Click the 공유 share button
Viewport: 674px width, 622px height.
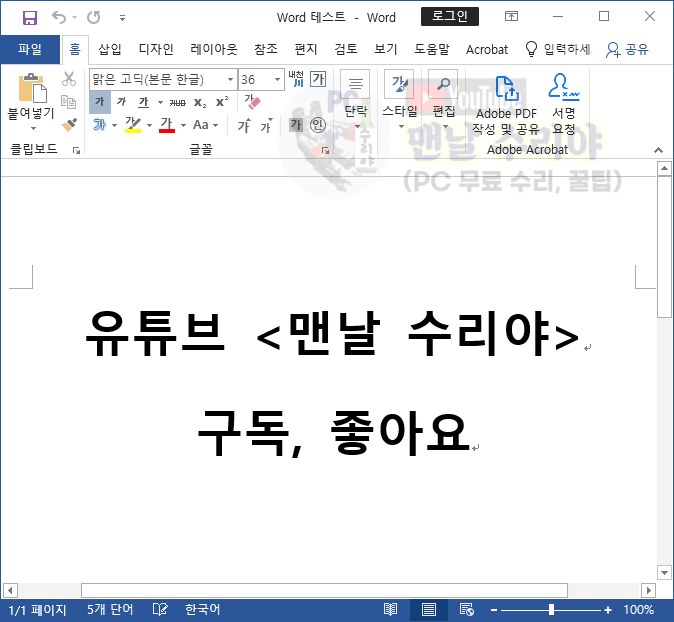coord(627,49)
